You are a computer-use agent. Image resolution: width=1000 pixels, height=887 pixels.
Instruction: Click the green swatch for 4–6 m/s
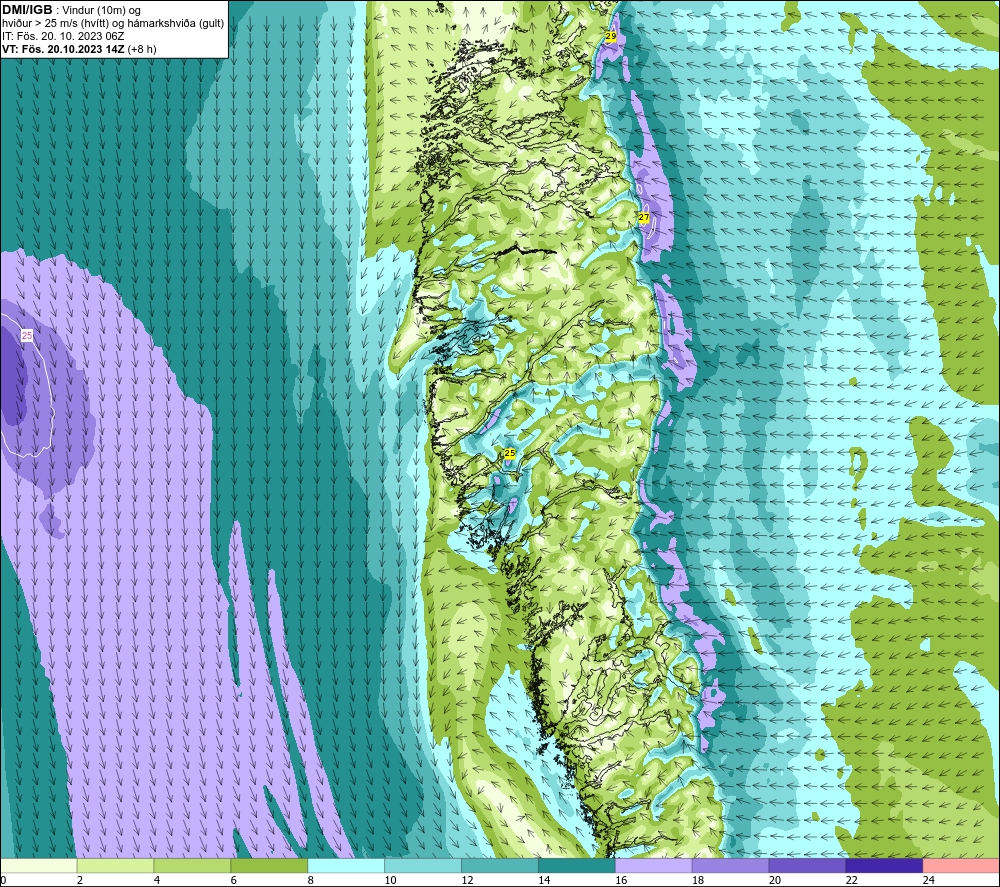pos(192,865)
